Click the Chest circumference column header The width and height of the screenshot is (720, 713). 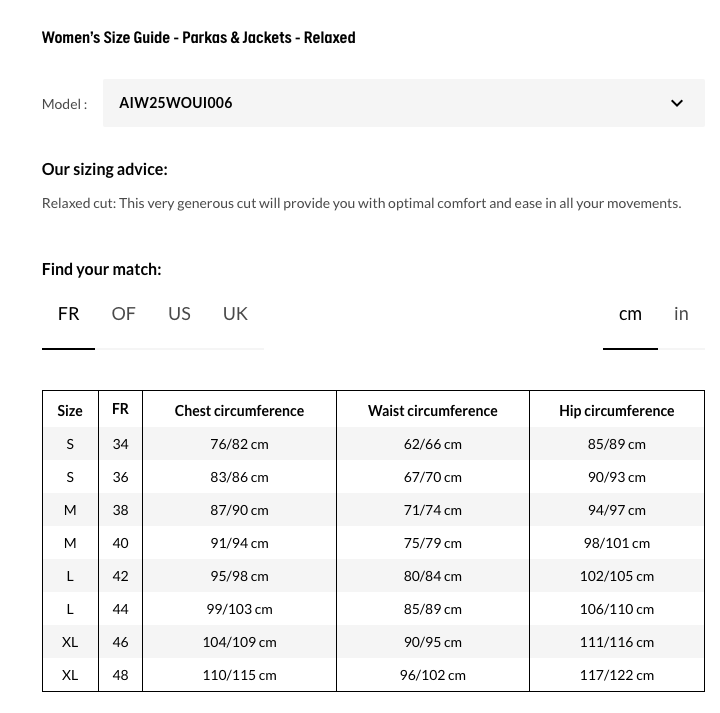239,411
